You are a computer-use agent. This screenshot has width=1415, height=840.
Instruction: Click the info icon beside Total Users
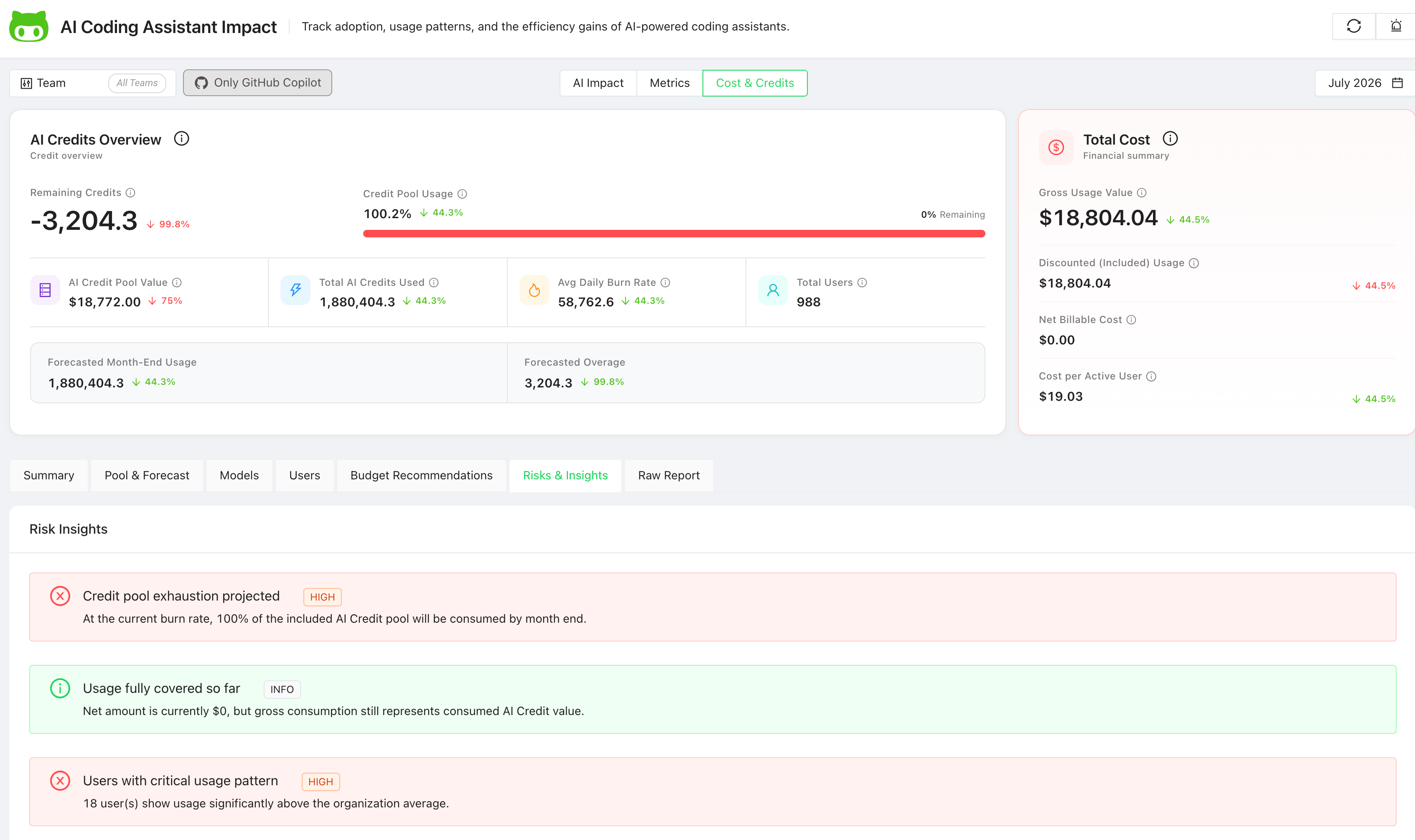[x=861, y=283]
